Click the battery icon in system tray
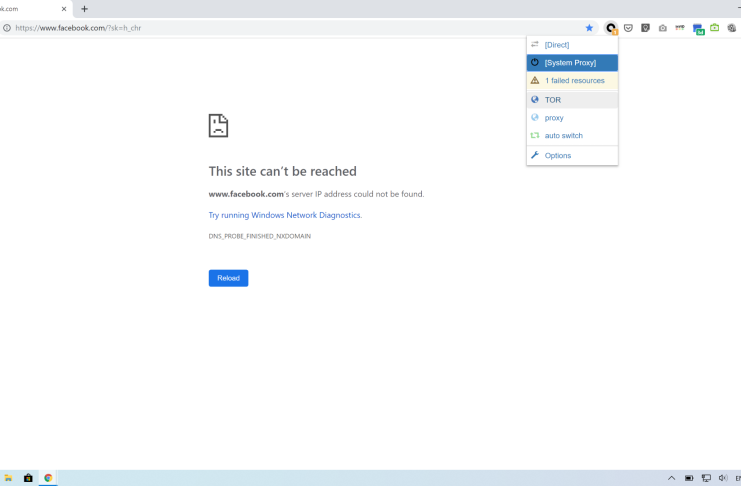Screen dimensions: 741x486 [x=689, y=478]
